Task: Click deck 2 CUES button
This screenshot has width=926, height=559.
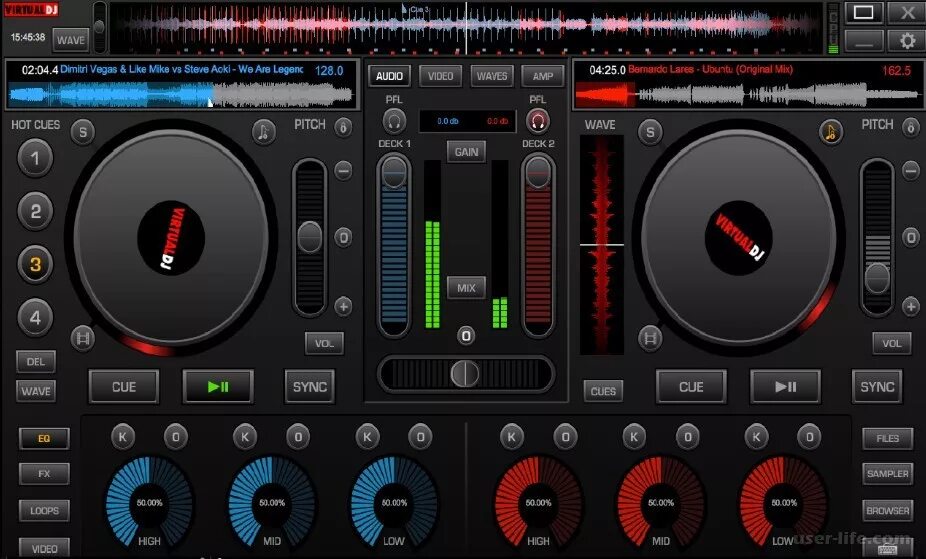Action: [x=603, y=391]
